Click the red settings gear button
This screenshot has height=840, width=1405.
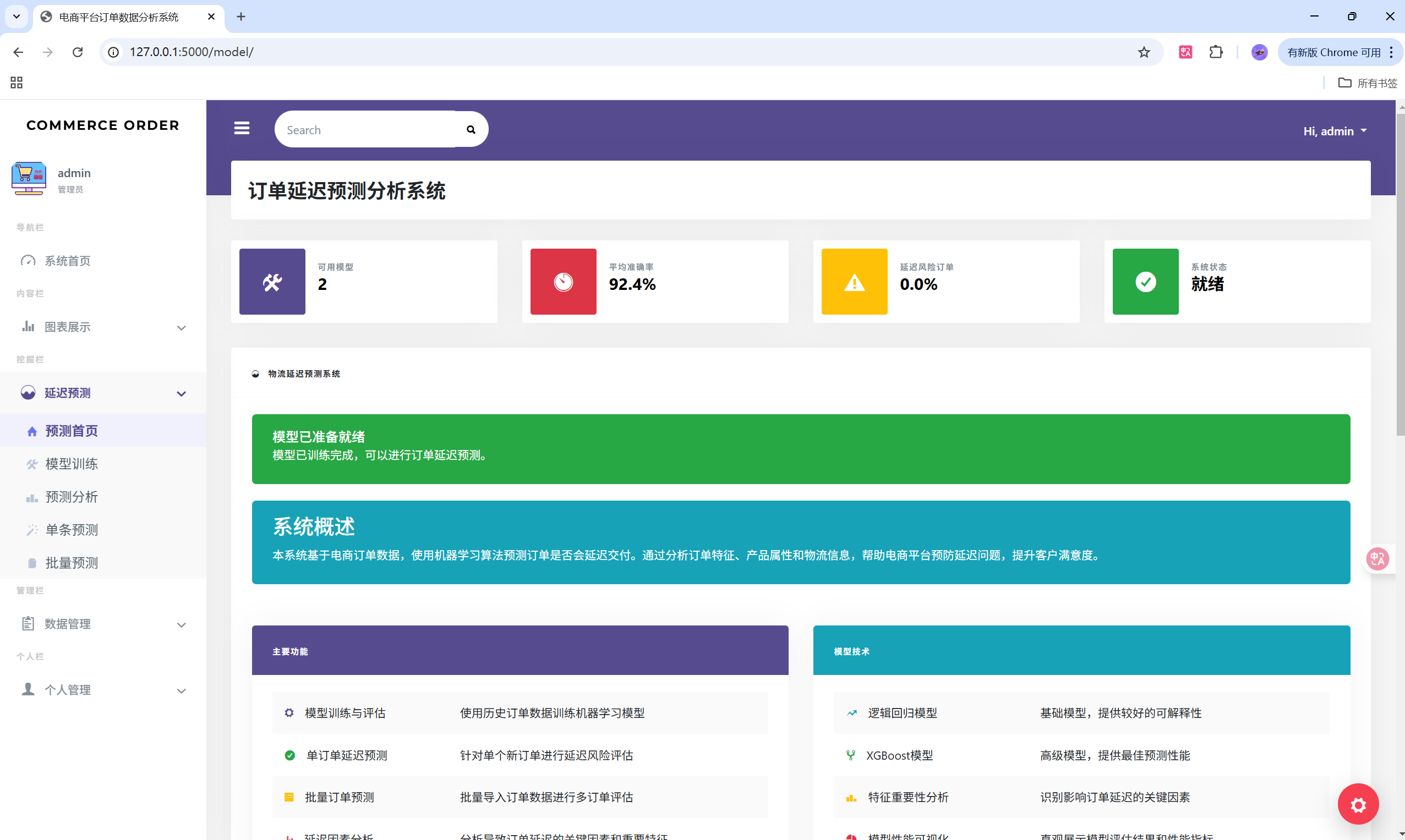(x=1358, y=804)
